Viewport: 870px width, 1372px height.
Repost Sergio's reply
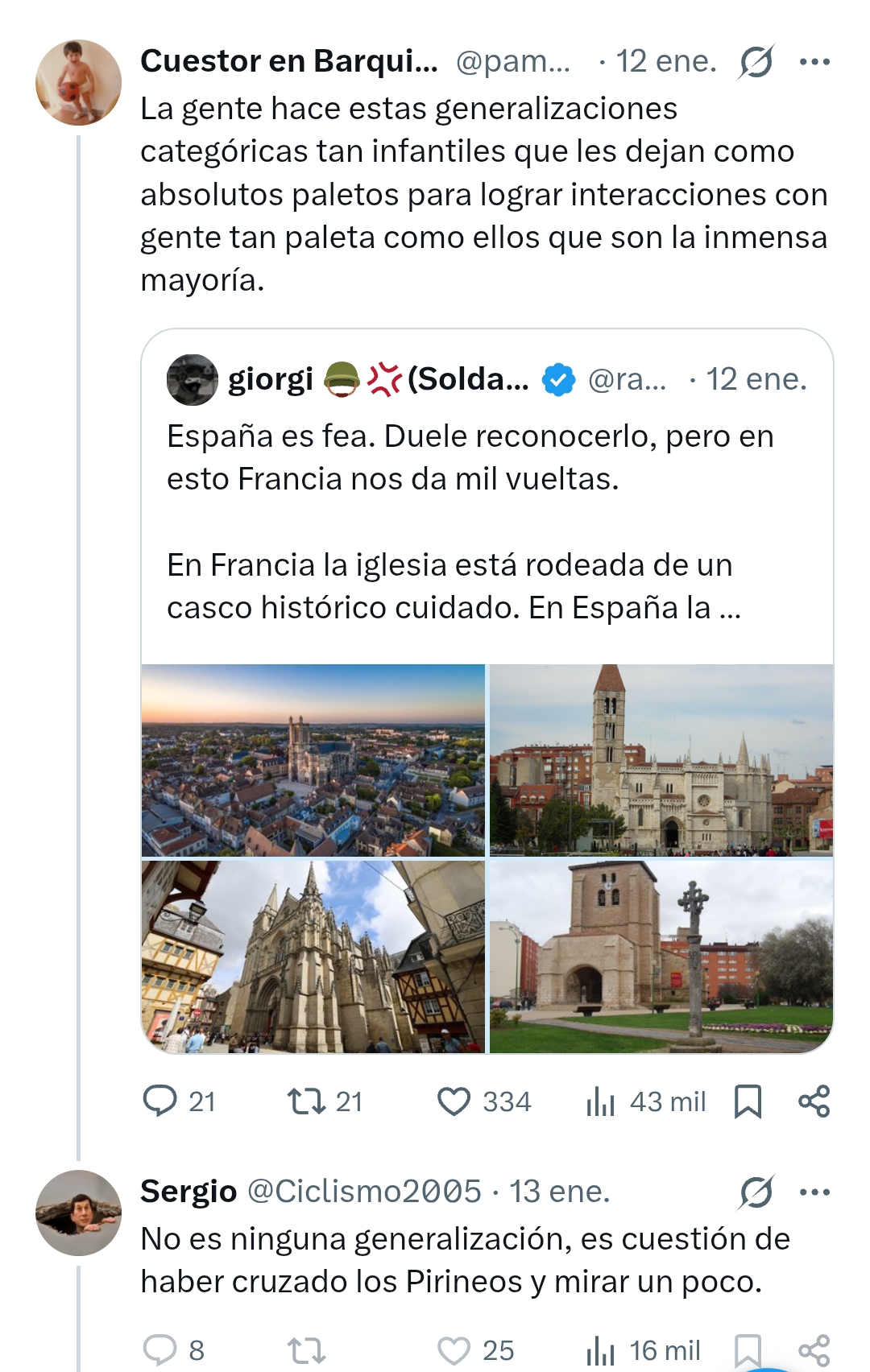(307, 1349)
